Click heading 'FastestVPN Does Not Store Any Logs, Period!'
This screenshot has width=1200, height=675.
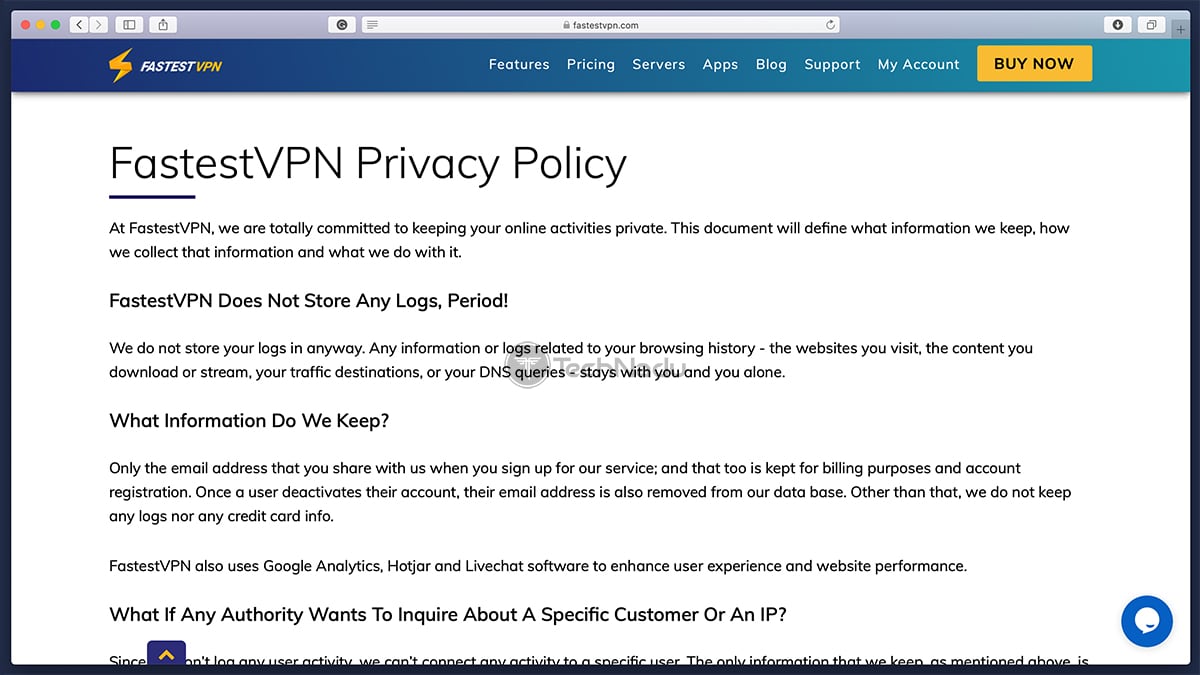309,301
